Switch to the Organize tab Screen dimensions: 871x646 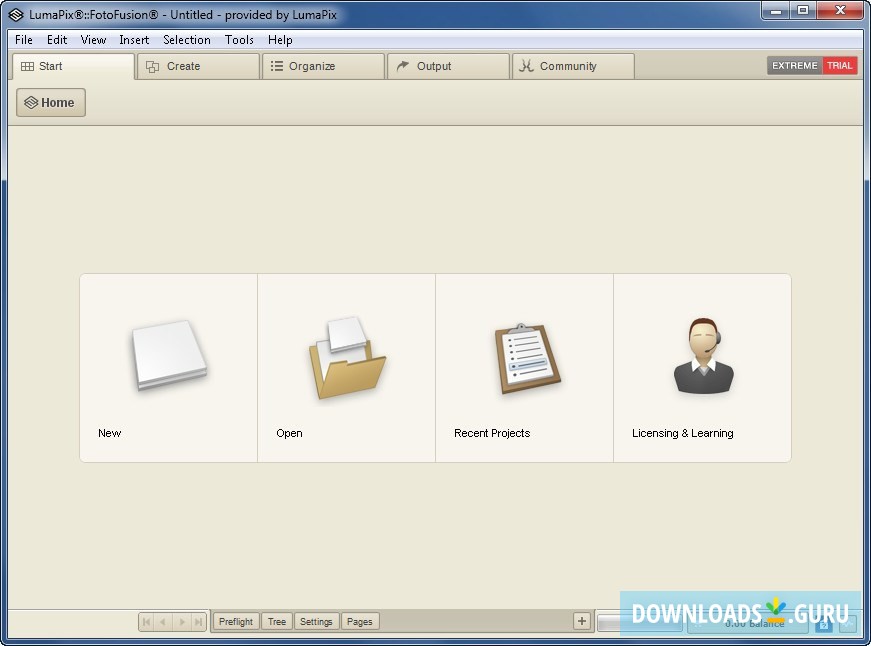323,66
